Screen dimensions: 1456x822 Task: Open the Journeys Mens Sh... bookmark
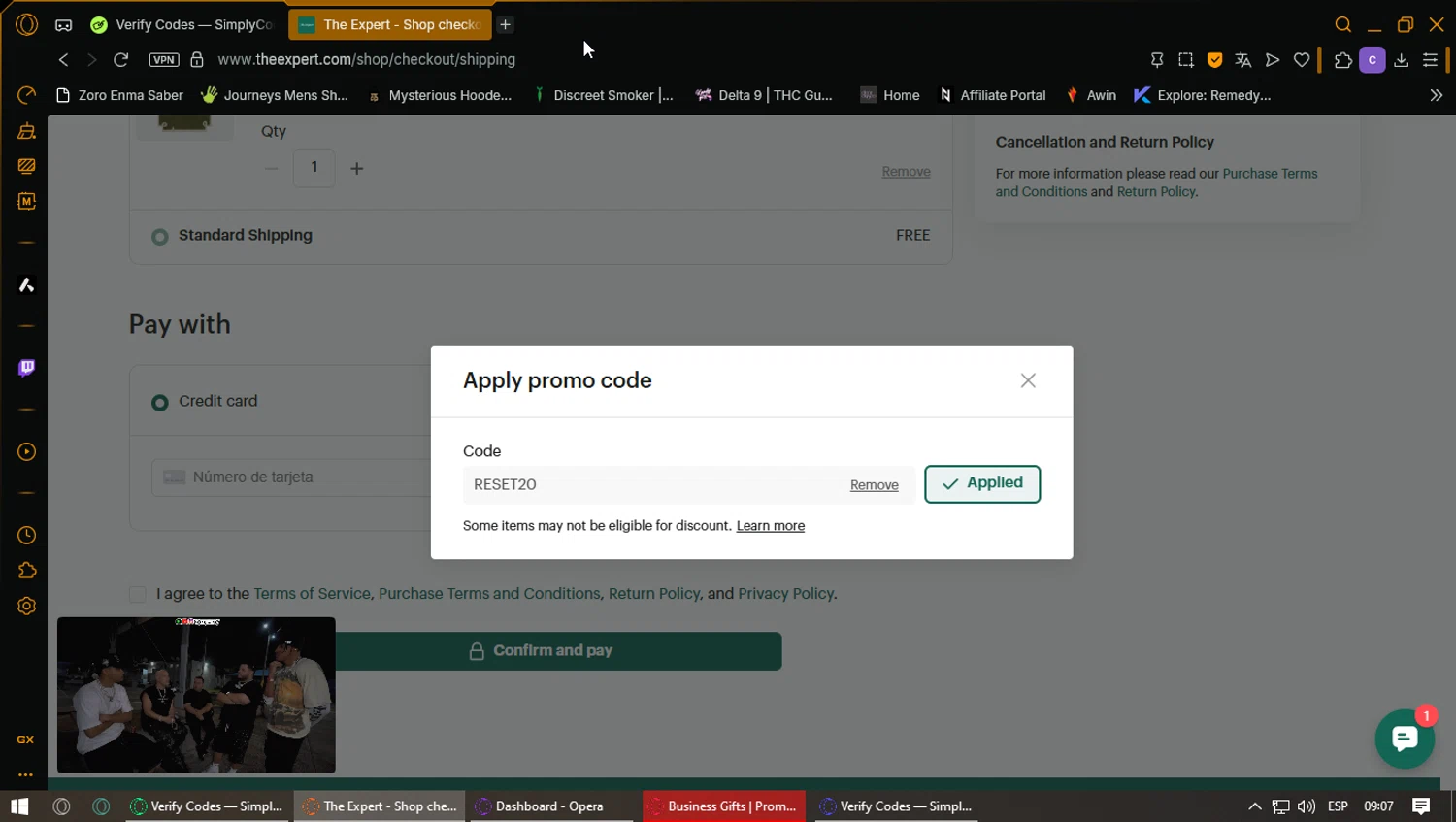click(x=275, y=95)
